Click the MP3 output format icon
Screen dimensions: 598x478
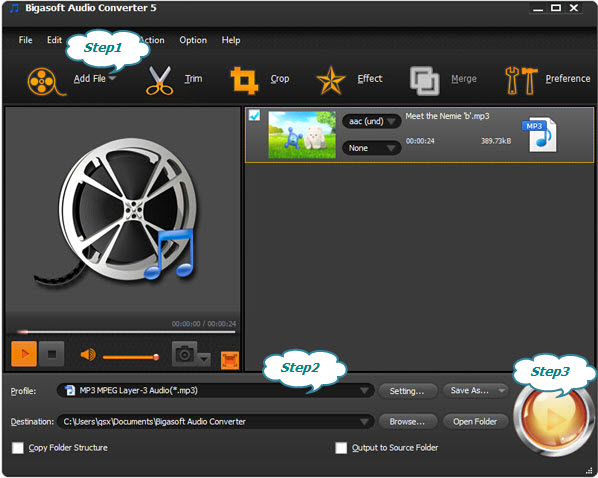click(539, 135)
